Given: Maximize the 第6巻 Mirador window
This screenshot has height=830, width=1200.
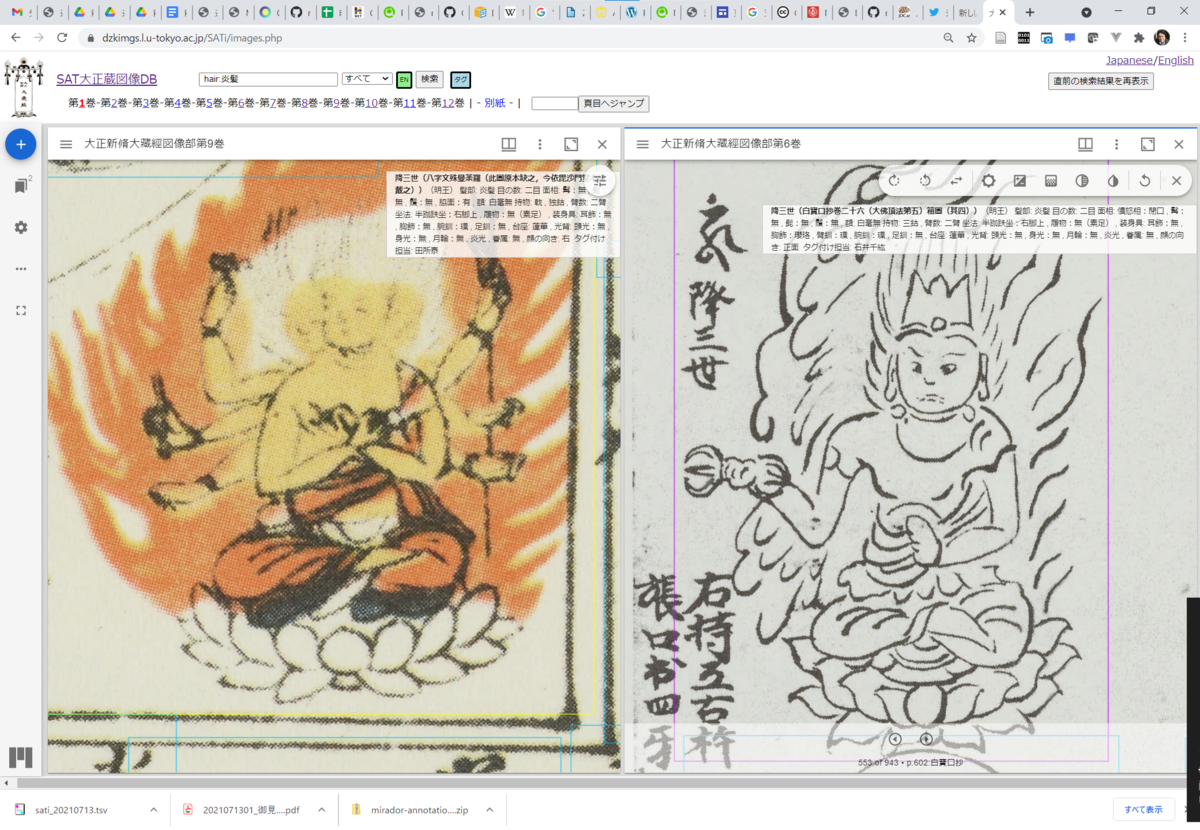Looking at the screenshot, I should point(1148,144).
